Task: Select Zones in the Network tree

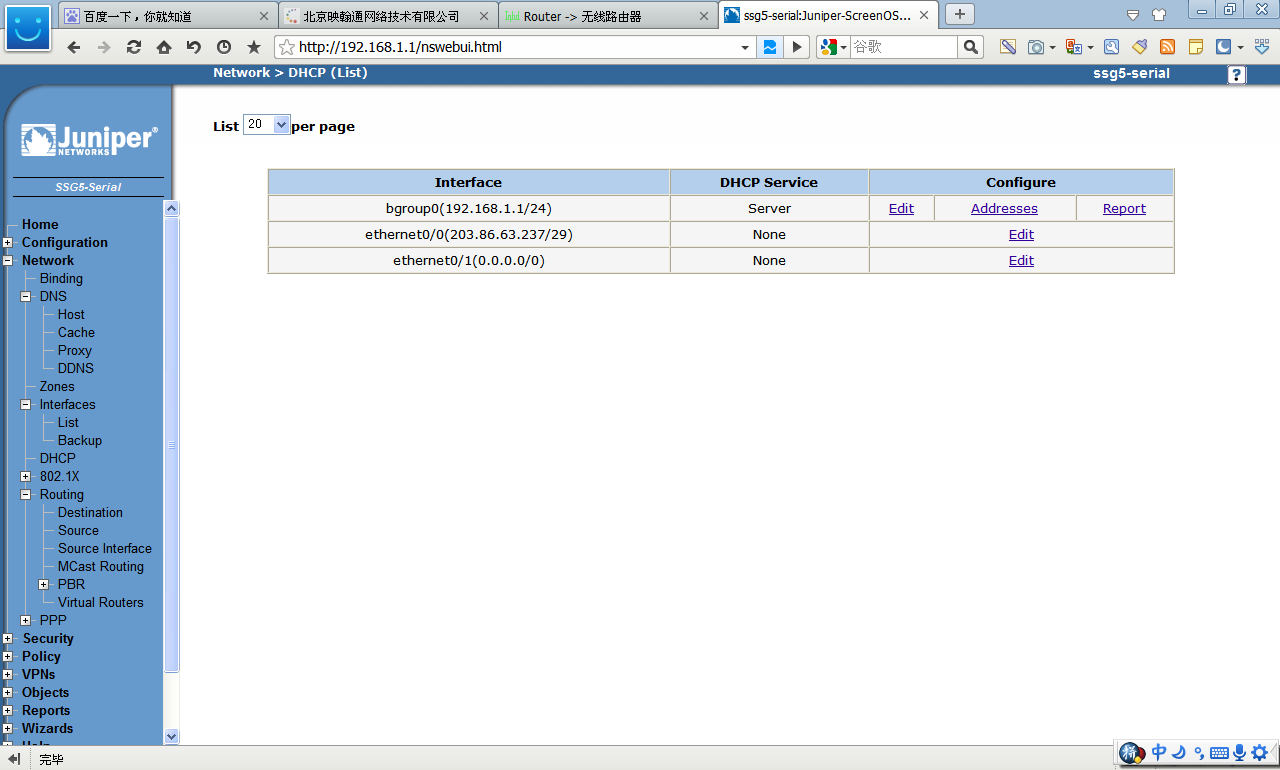Action: point(57,387)
